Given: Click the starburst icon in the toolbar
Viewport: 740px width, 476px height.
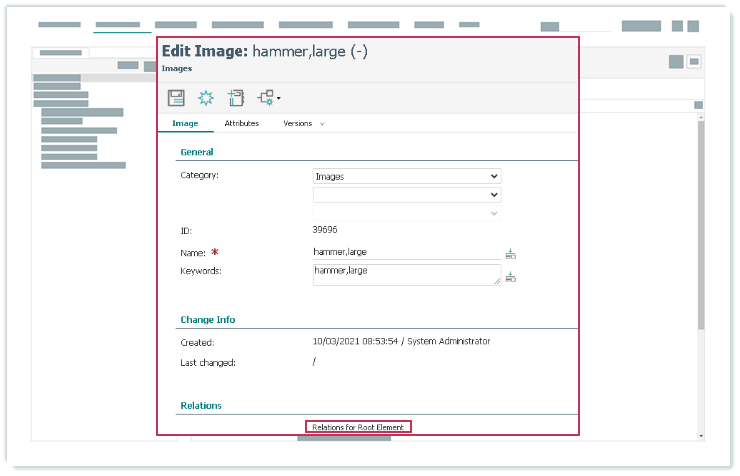Looking at the screenshot, I should 205,97.
